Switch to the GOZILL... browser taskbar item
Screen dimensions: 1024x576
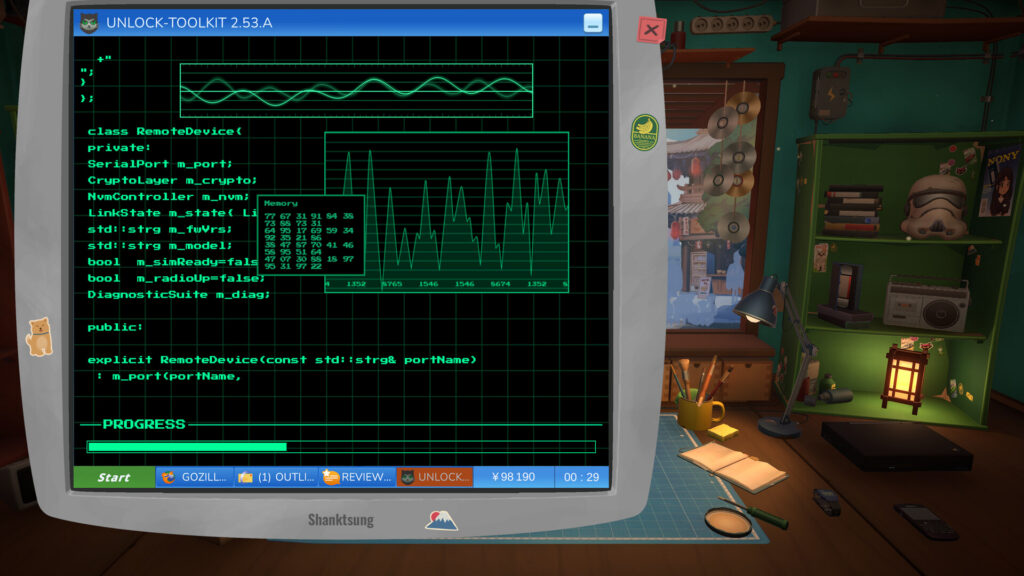(195, 477)
